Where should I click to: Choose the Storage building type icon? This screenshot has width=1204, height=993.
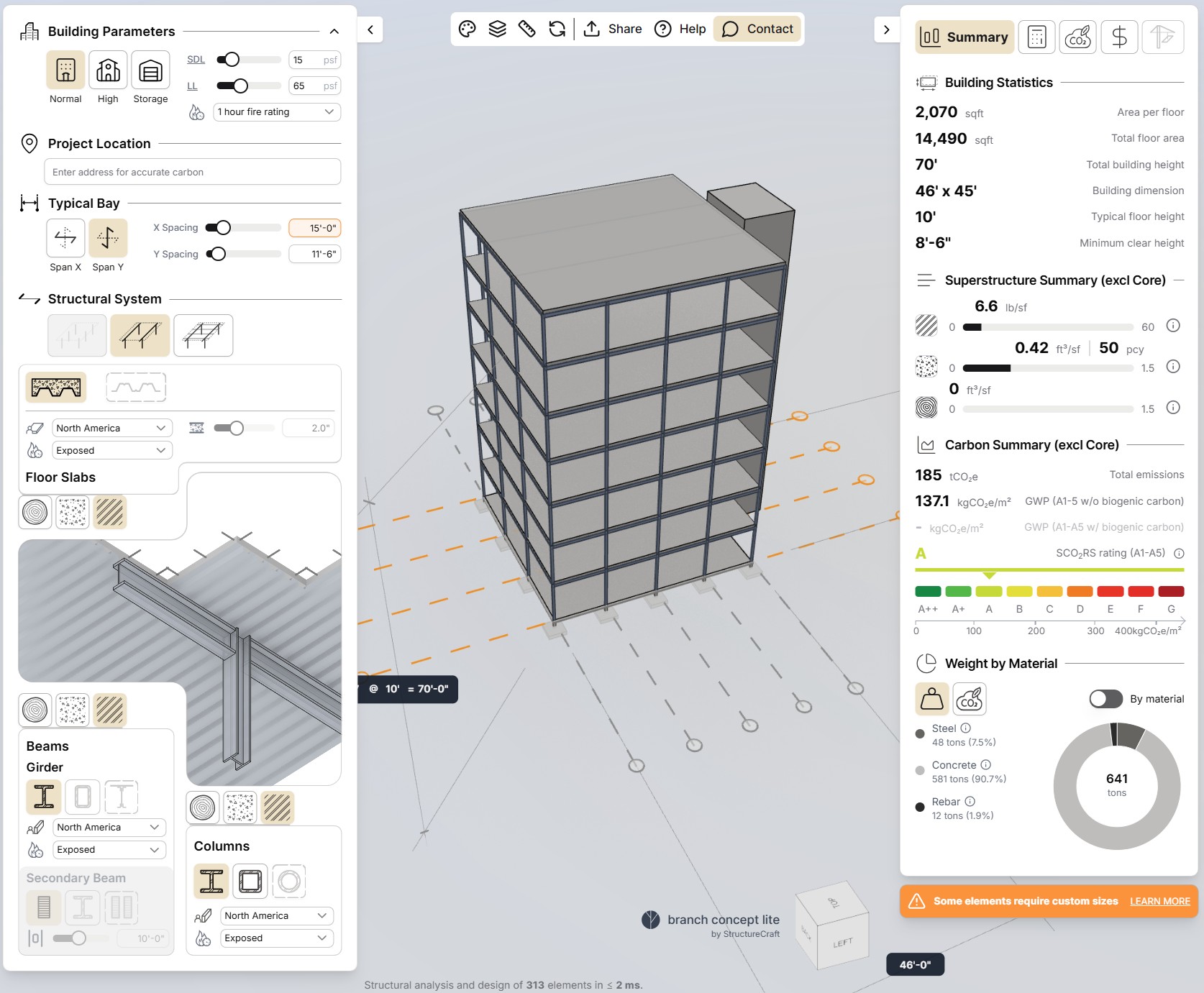tap(150, 70)
